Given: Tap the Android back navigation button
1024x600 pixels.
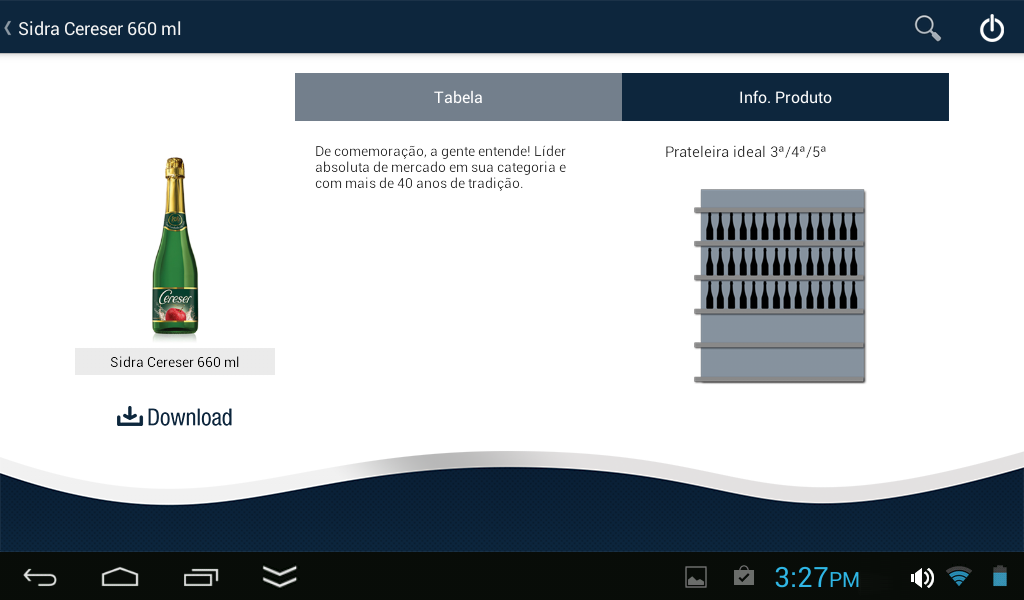Looking at the screenshot, I should pyautogui.click(x=40, y=577).
